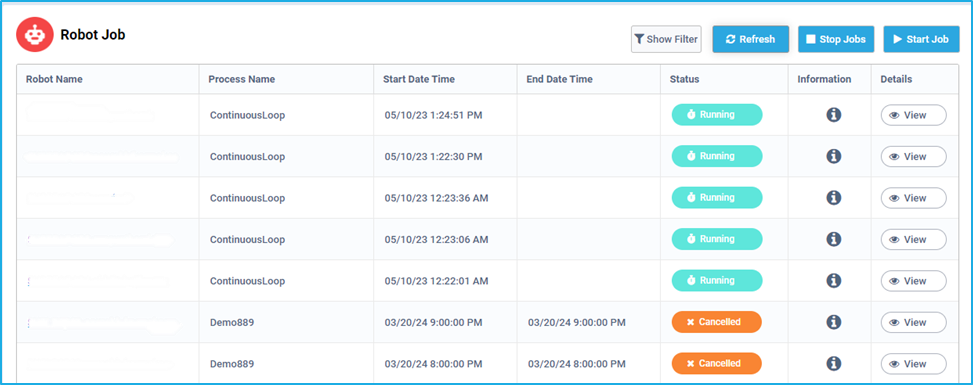Open info icon for 12:22:01 AM job
This screenshot has height=385, width=973.
833,281
